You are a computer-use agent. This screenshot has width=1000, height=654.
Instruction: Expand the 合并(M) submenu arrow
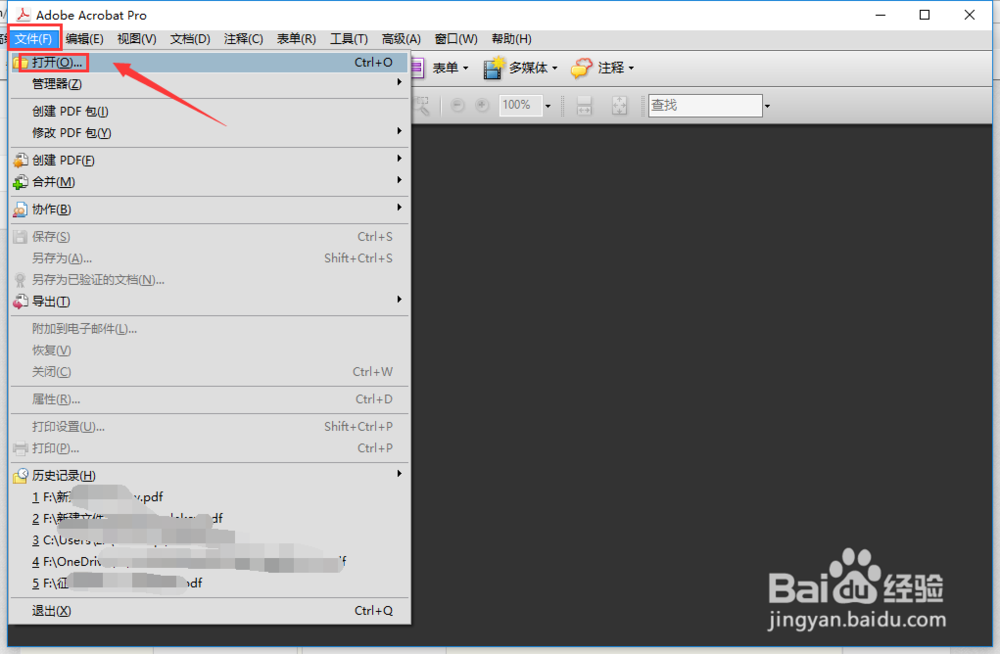(x=399, y=180)
